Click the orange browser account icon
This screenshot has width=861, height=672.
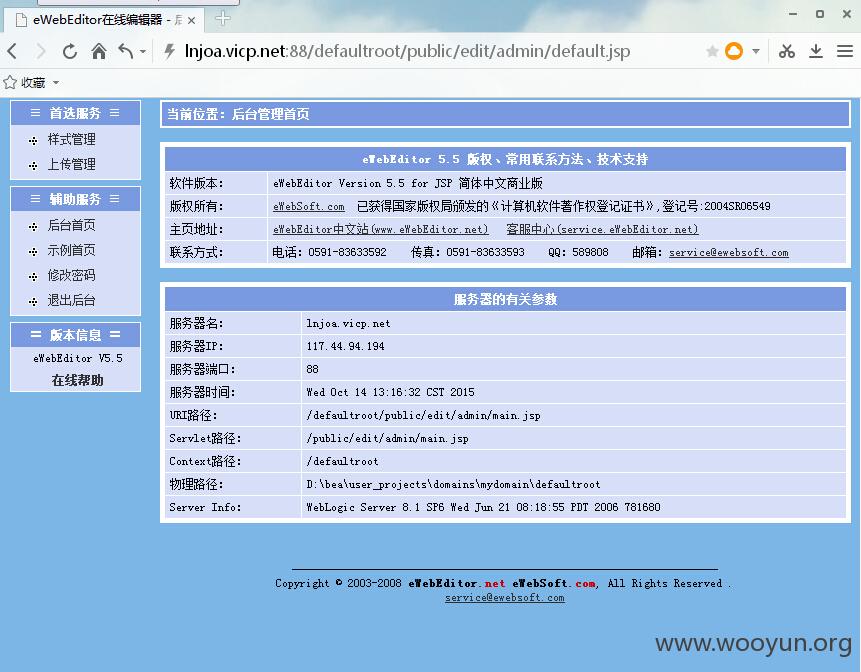coord(734,51)
